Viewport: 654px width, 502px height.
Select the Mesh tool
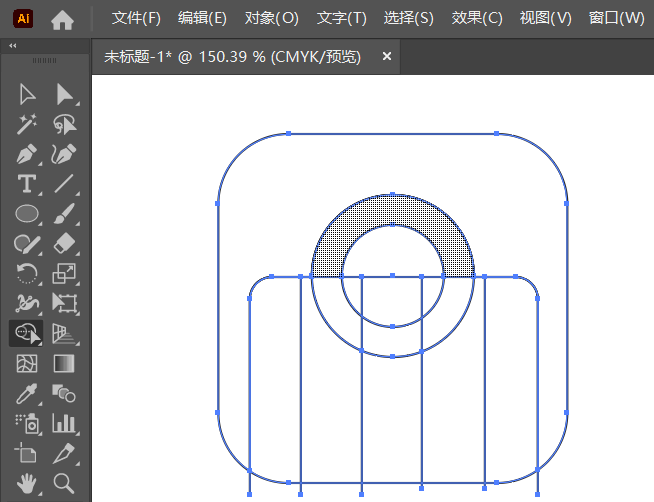(27, 364)
